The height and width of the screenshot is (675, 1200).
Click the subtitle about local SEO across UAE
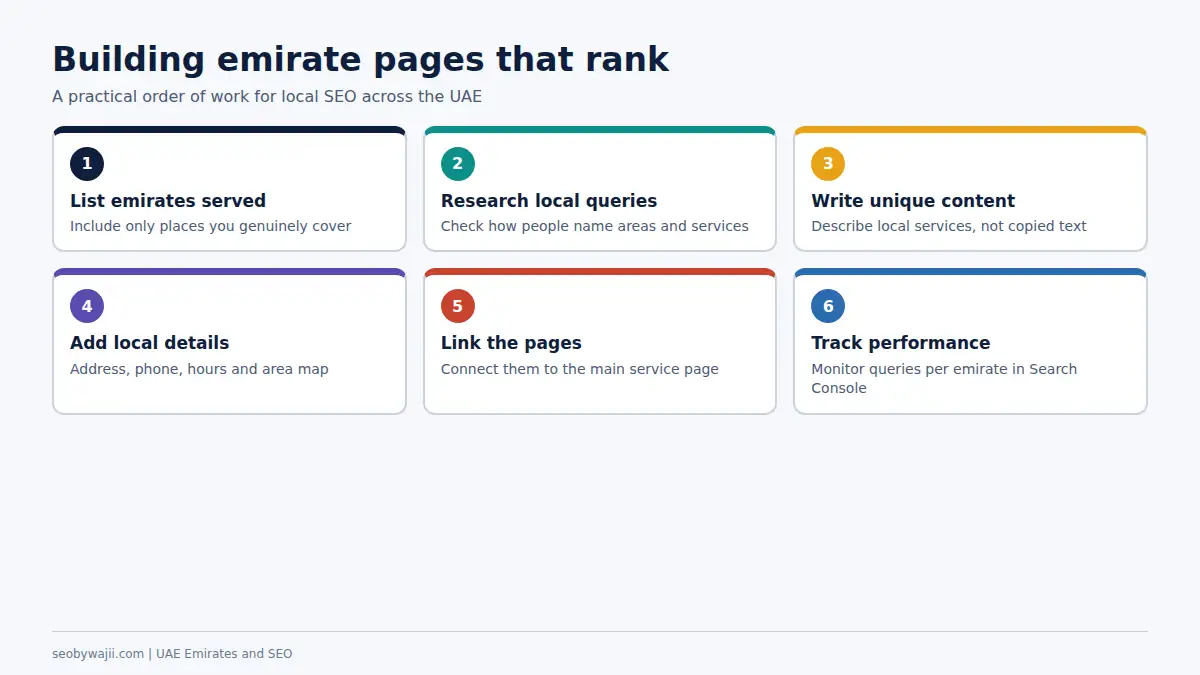coord(267,97)
